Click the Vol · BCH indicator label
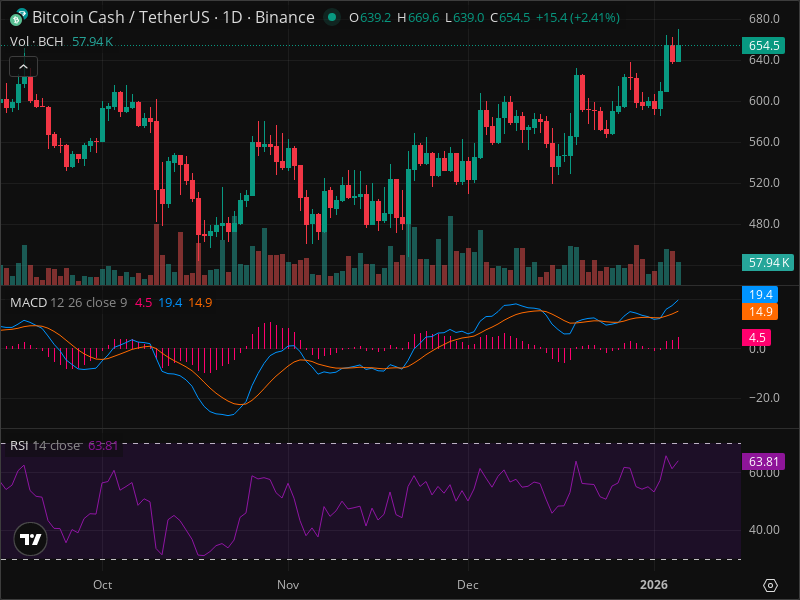 tap(37, 42)
